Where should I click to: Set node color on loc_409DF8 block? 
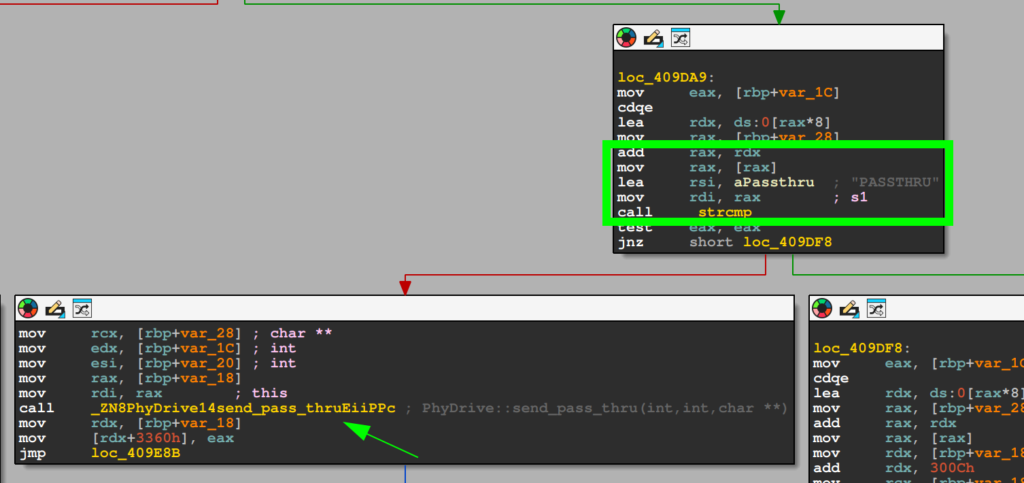coord(822,308)
